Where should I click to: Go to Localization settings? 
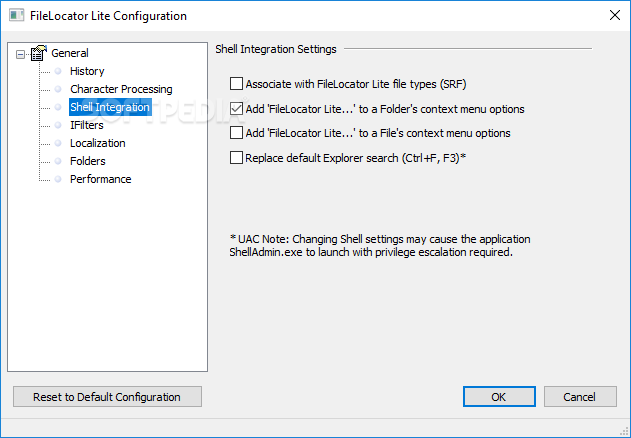pyautogui.click(x=97, y=143)
